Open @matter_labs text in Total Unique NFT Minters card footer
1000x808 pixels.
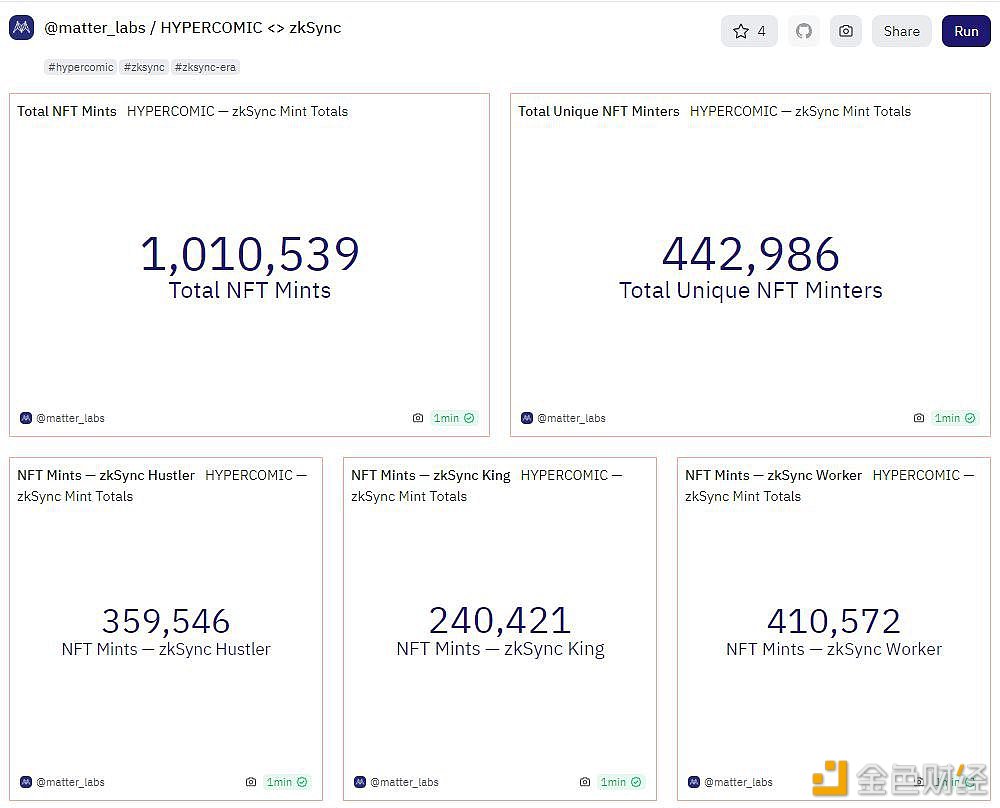pos(571,418)
